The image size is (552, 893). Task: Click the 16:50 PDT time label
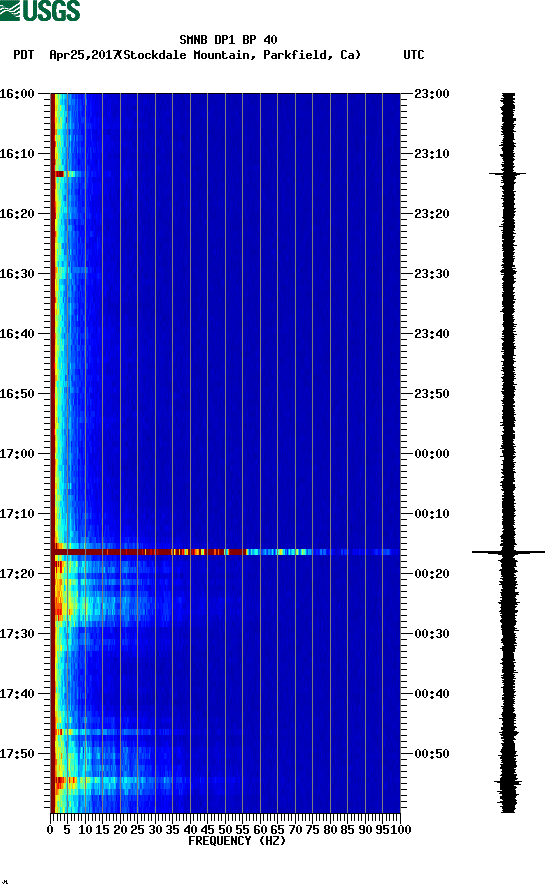pyautogui.click(x=17, y=394)
